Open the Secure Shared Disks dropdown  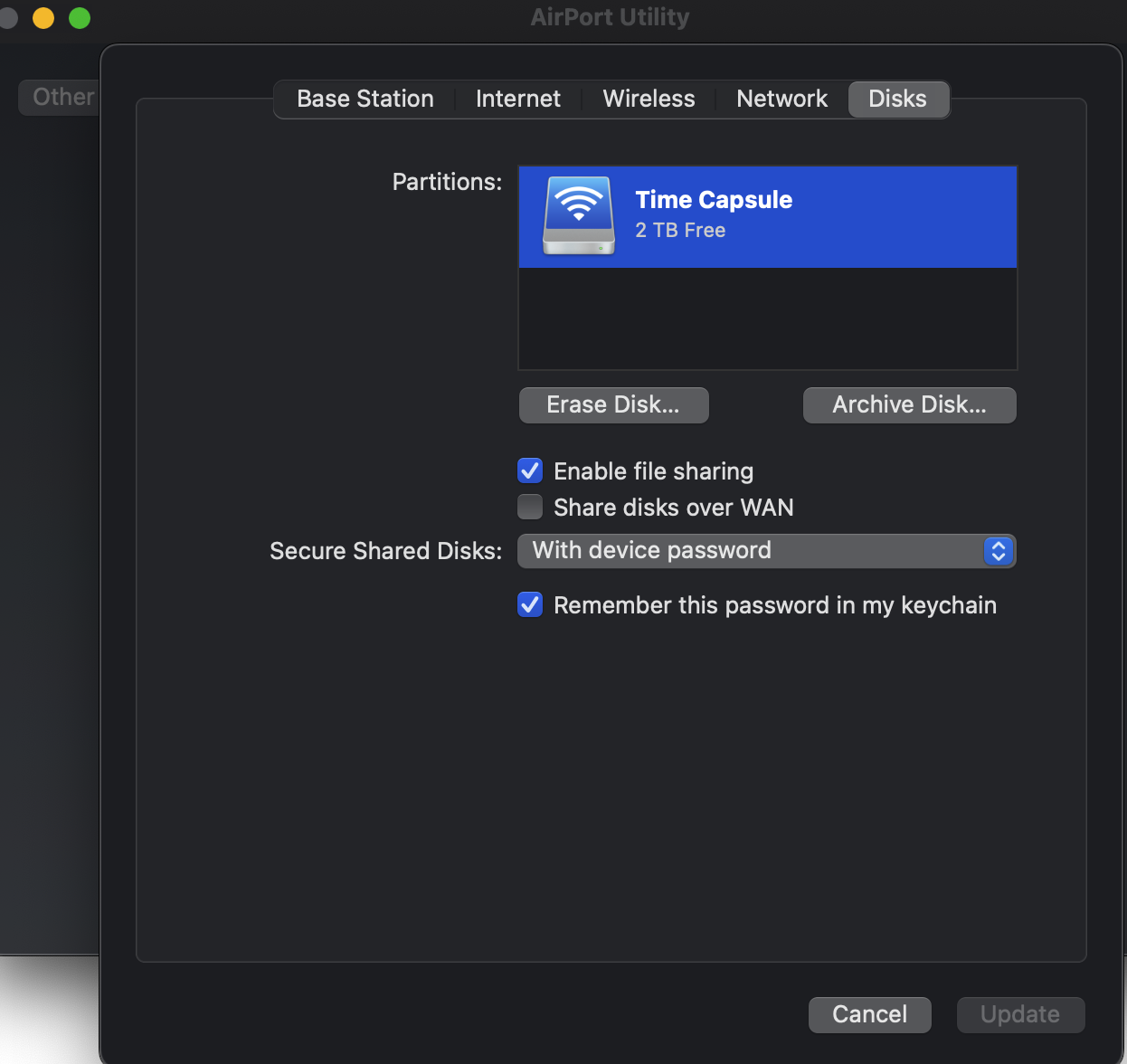(x=767, y=551)
